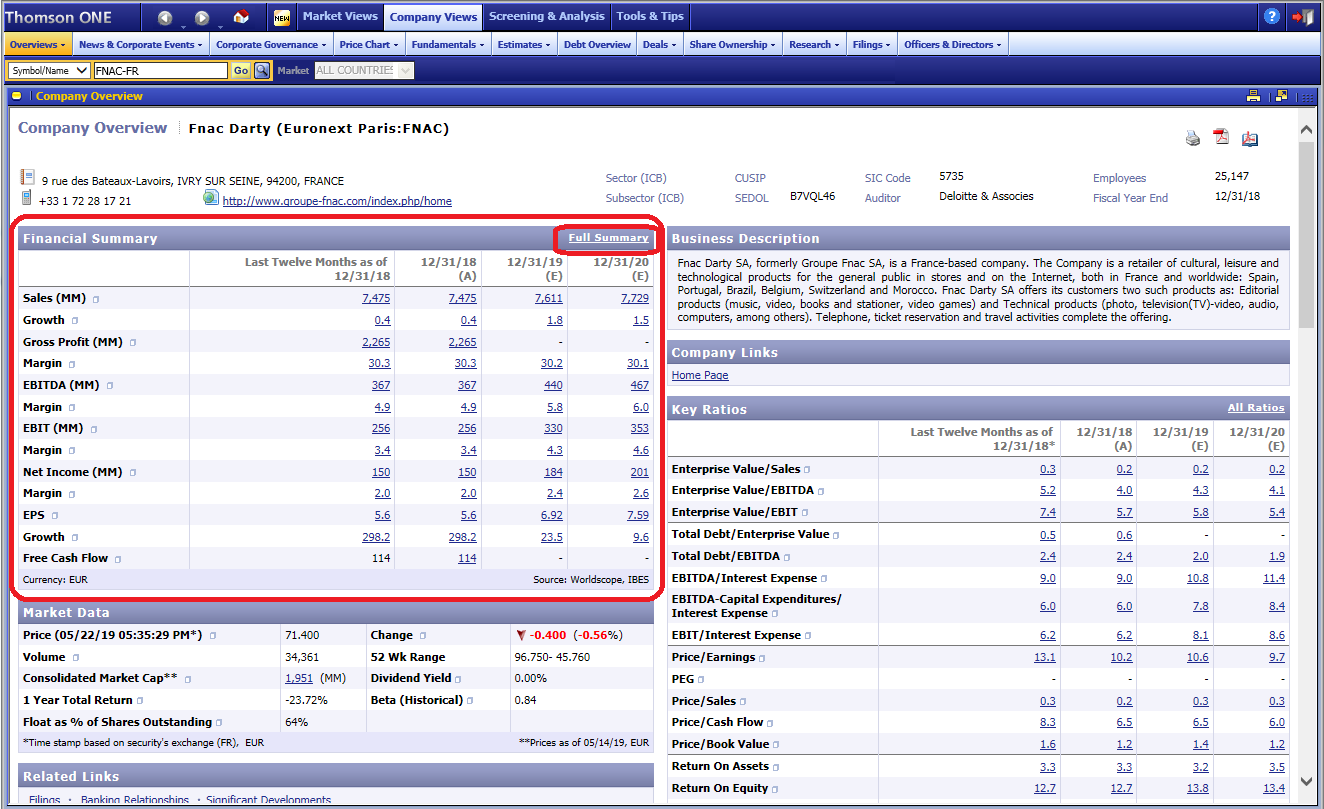Screen dimensions: 1324x809
Task: Open the groupe-fnac.com website link
Action: [x=336, y=201]
